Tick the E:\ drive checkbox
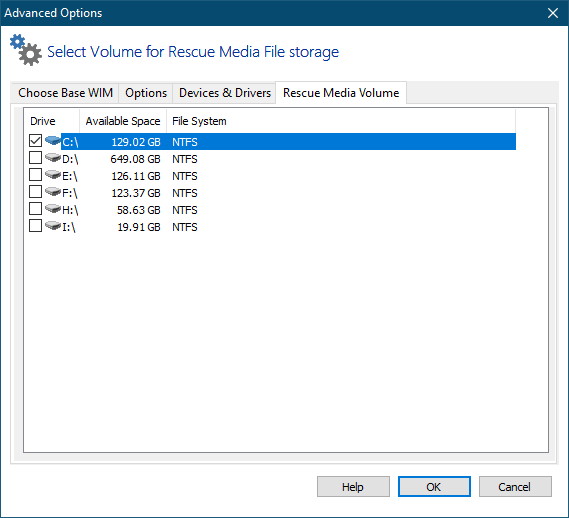569x518 pixels. (35, 175)
